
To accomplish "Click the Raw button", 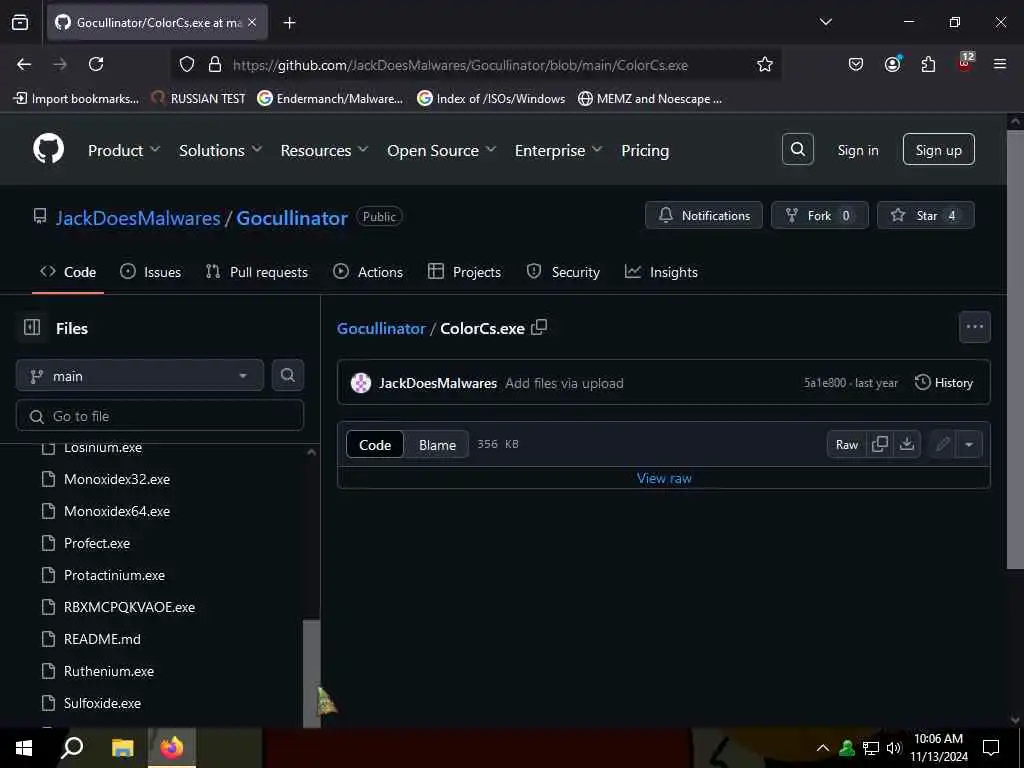I will (x=846, y=445).
